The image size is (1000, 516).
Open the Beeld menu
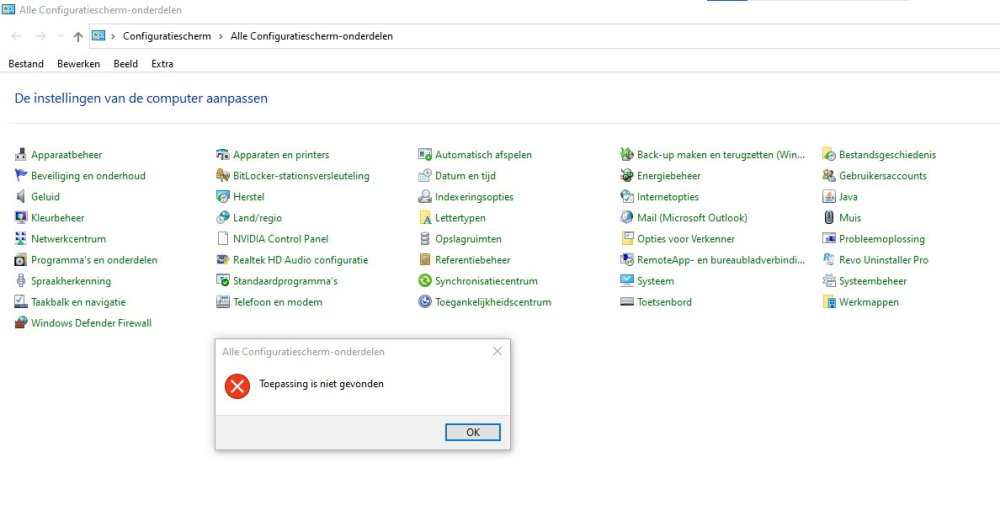[126, 64]
